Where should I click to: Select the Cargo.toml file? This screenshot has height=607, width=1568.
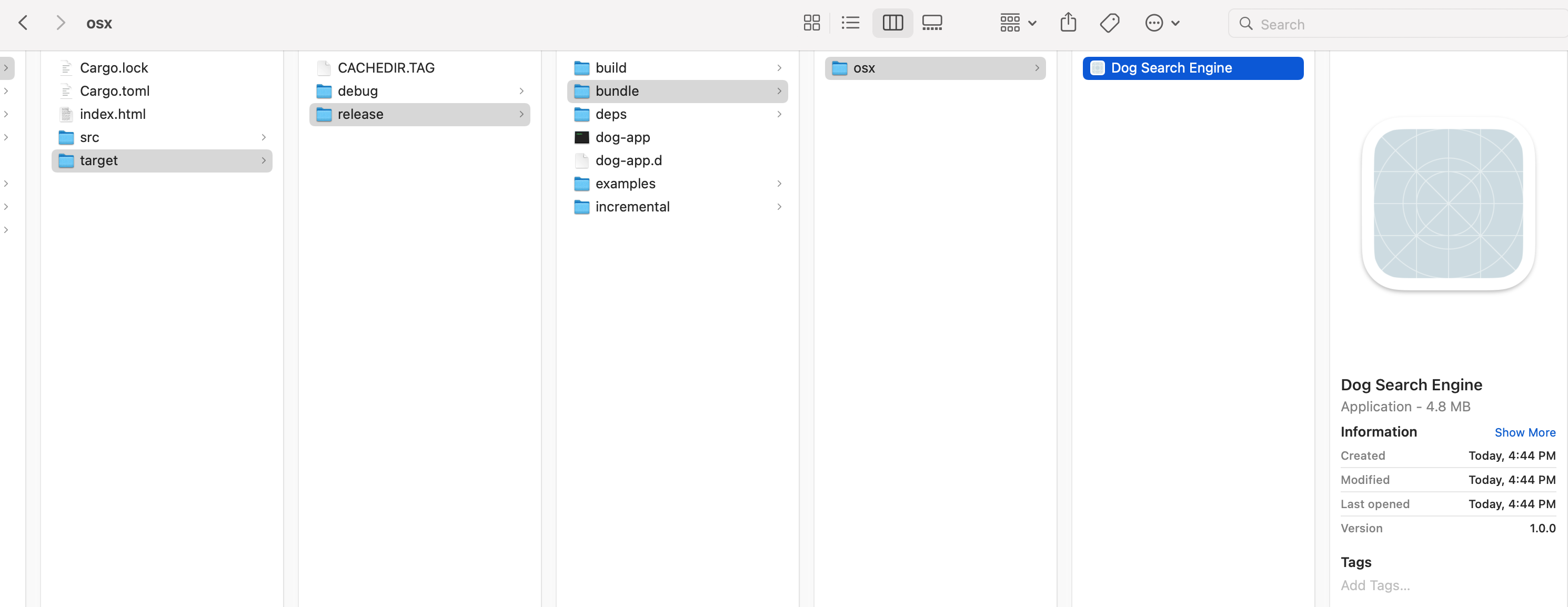[x=114, y=91]
